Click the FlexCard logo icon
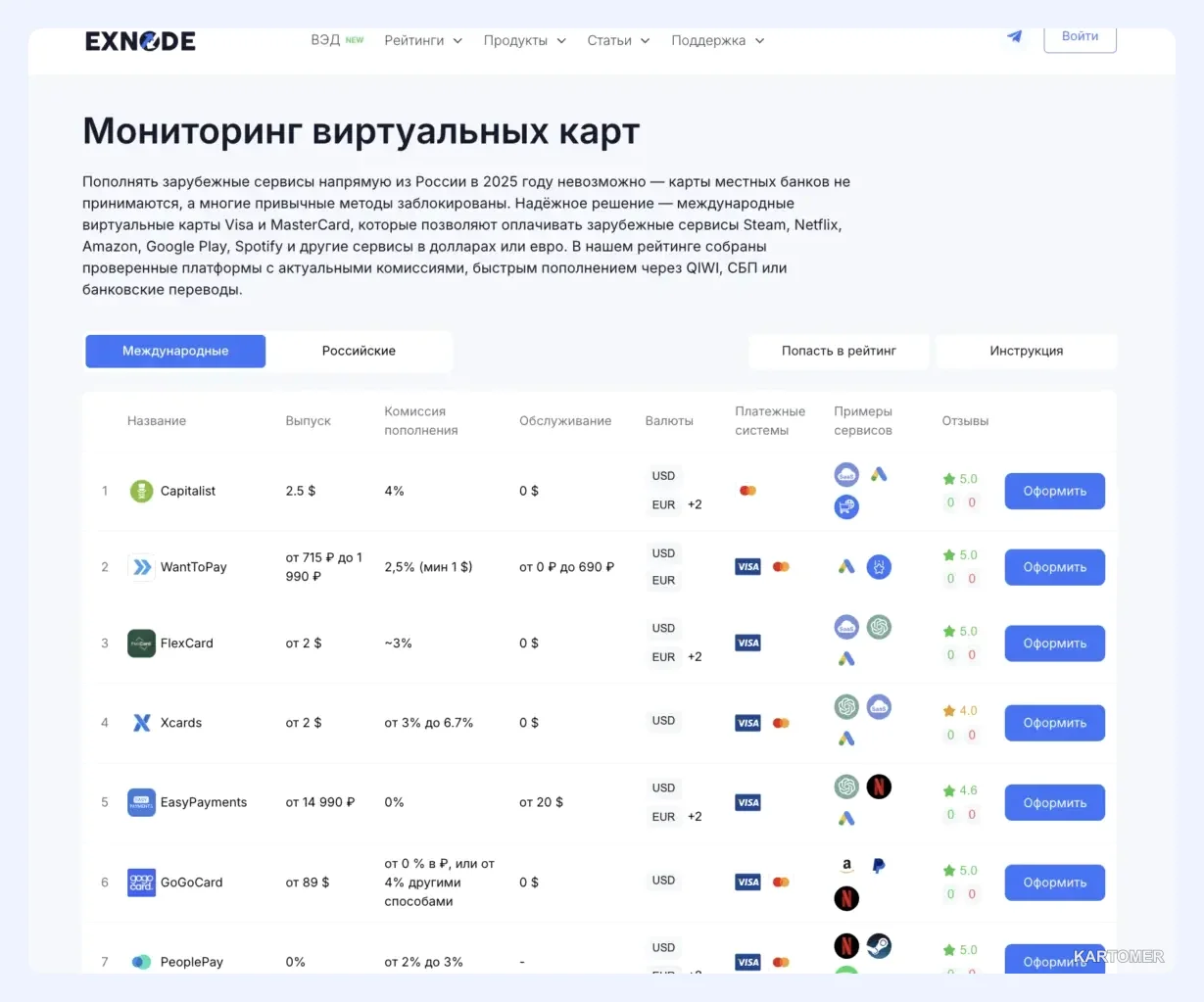Screen dimensions: 1204x1002 (142, 644)
